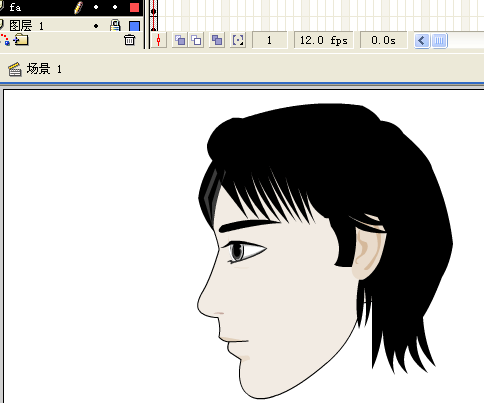Click the 12.0 fps frame rate field

pyautogui.click(x=323, y=40)
